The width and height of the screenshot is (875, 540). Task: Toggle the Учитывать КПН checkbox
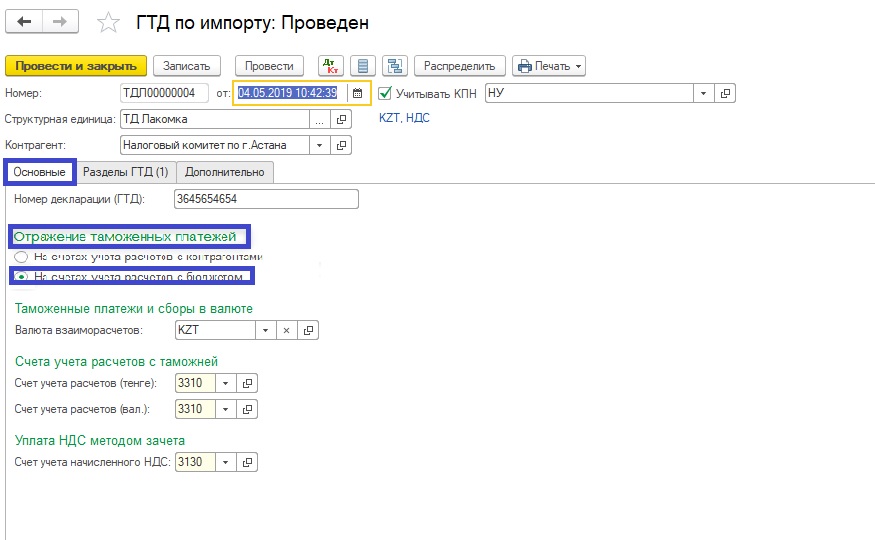[385, 93]
